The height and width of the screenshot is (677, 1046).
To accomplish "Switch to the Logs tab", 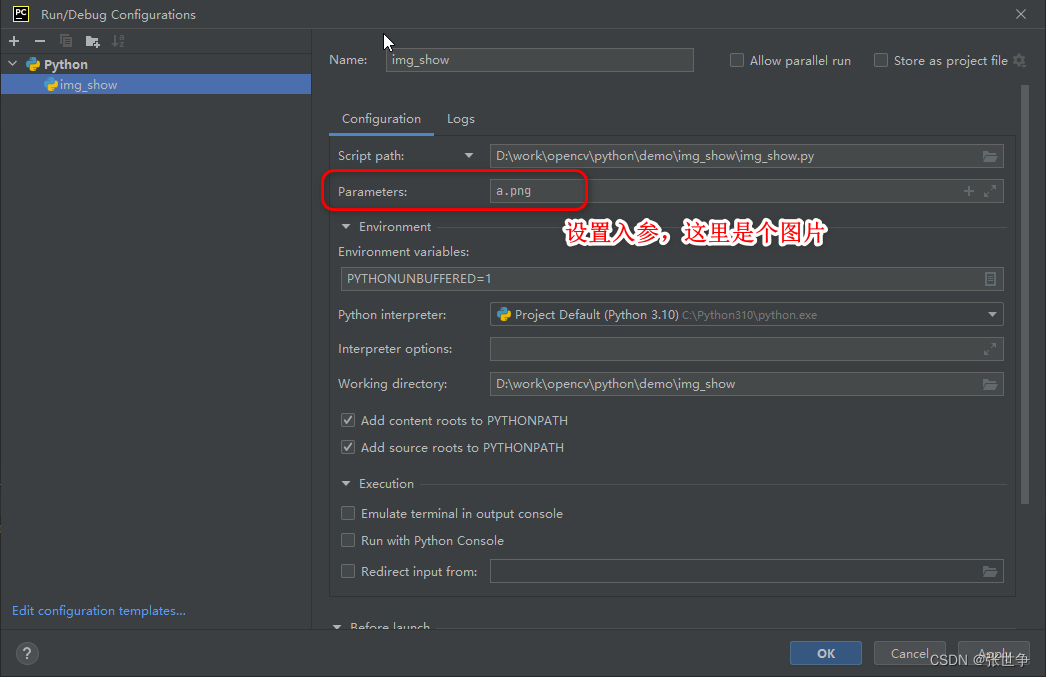I will pyautogui.click(x=460, y=118).
